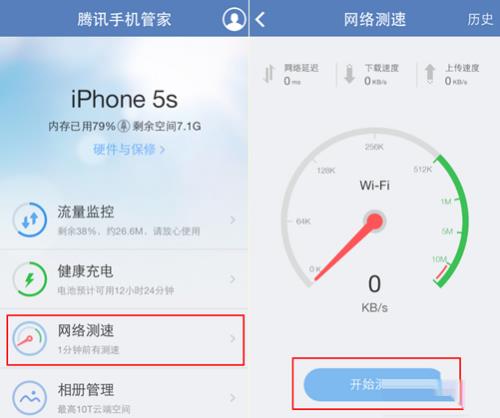Expand the 健康充电 row chevron
The height and width of the screenshot is (418, 500).
(233, 279)
